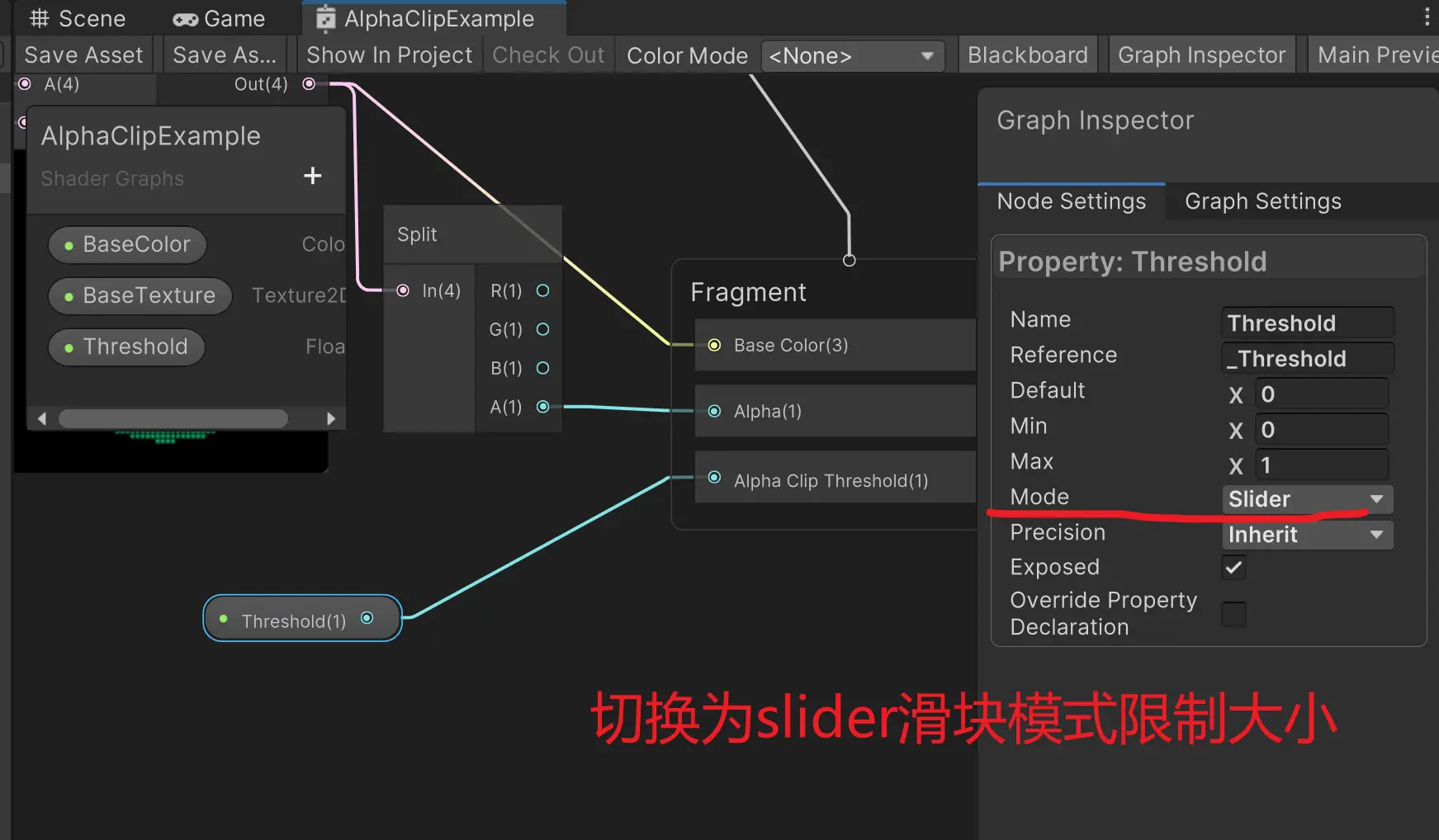Click the Split node B(1) output port
The image size is (1439, 840).
click(x=543, y=368)
